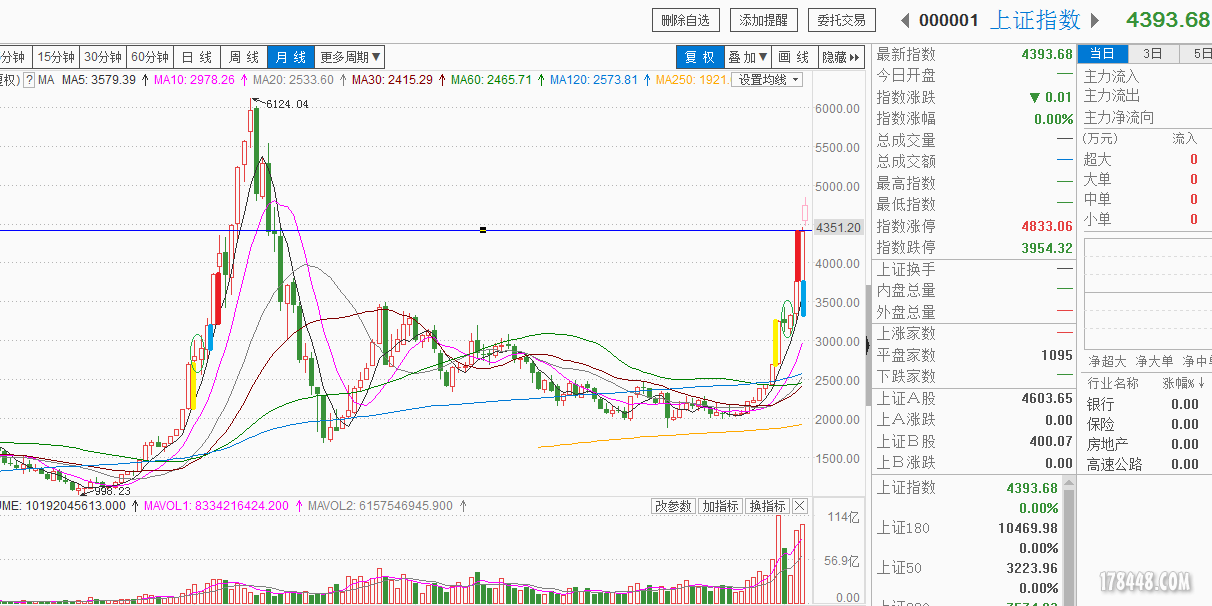Select the blue horizontal line center handle
This screenshot has height=606, width=1212.
483,230
